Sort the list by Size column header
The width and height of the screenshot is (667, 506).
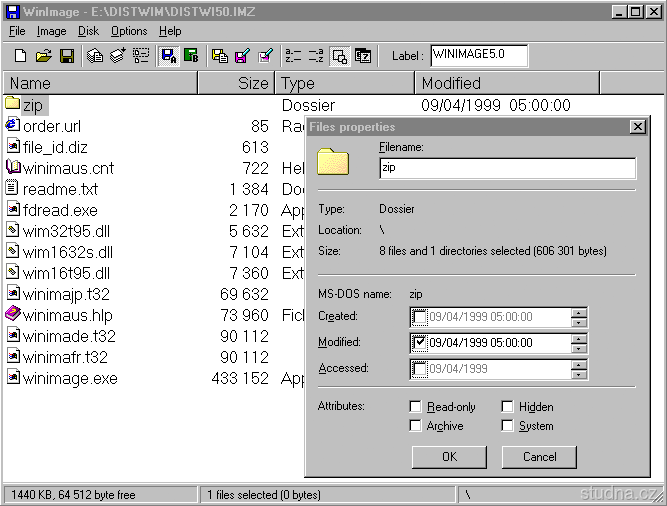(x=236, y=83)
